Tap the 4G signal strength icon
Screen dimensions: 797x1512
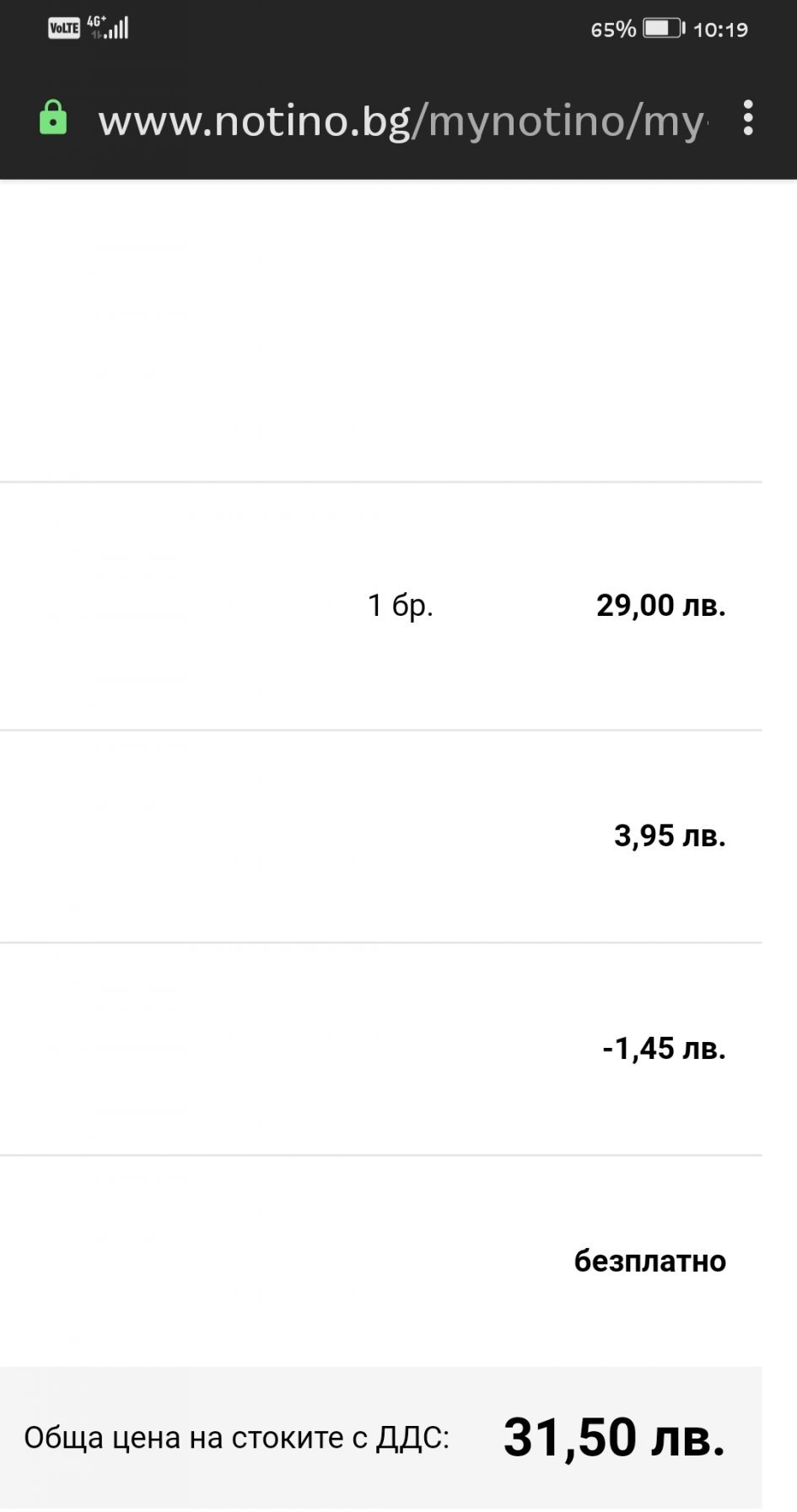click(x=109, y=27)
